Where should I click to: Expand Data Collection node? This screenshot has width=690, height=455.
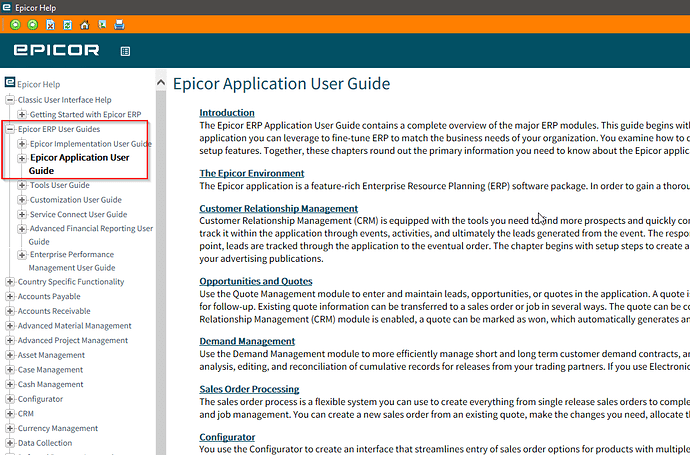click(x=10, y=443)
